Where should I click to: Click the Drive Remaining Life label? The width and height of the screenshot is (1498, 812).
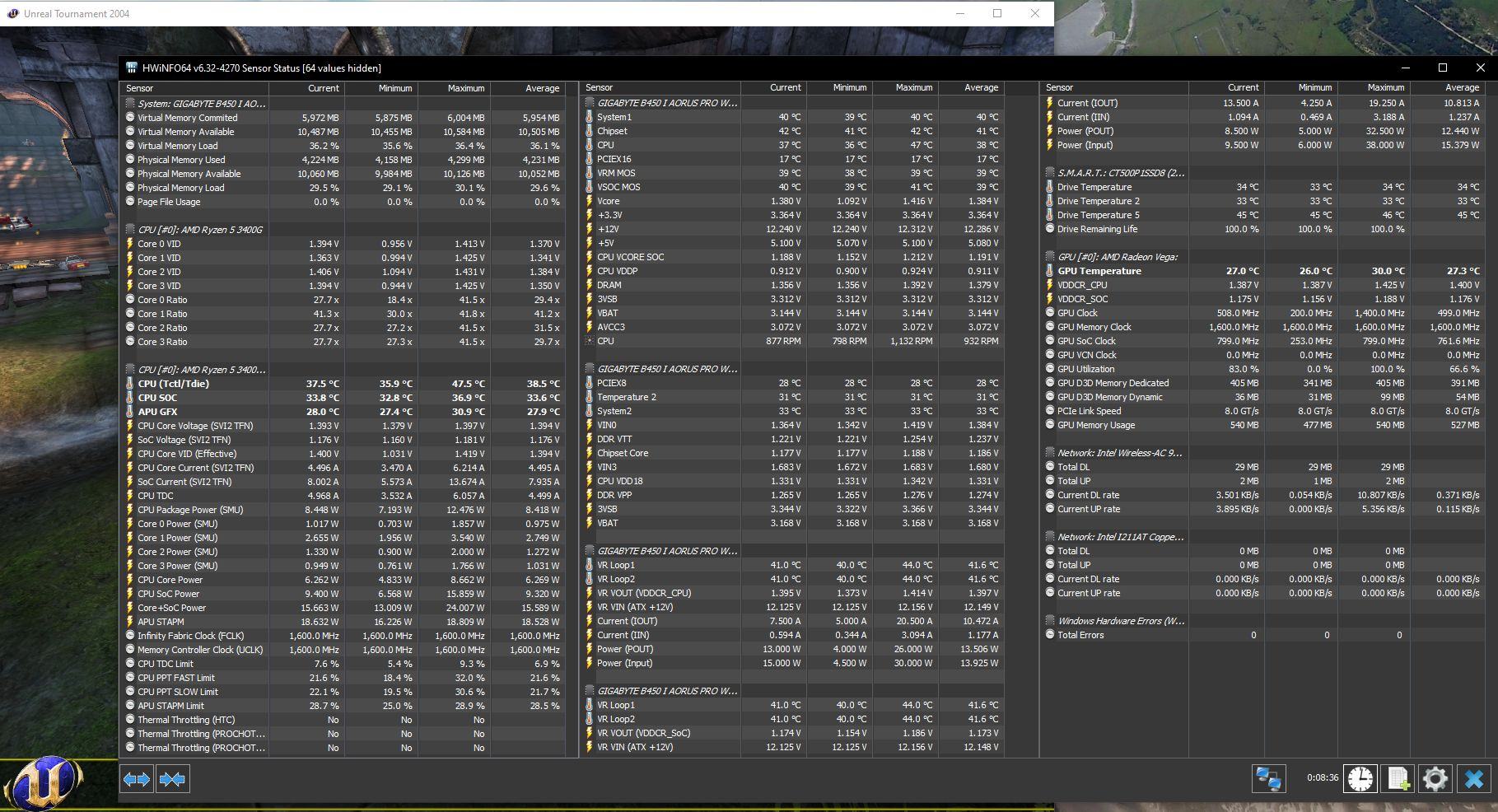tap(1097, 229)
